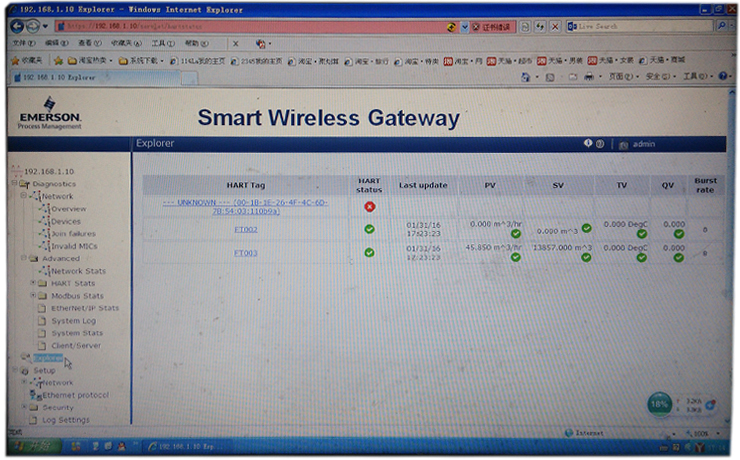Collapse the Diagnostics tree node
Viewport: 740px width, 460px height.
click(x=14, y=184)
